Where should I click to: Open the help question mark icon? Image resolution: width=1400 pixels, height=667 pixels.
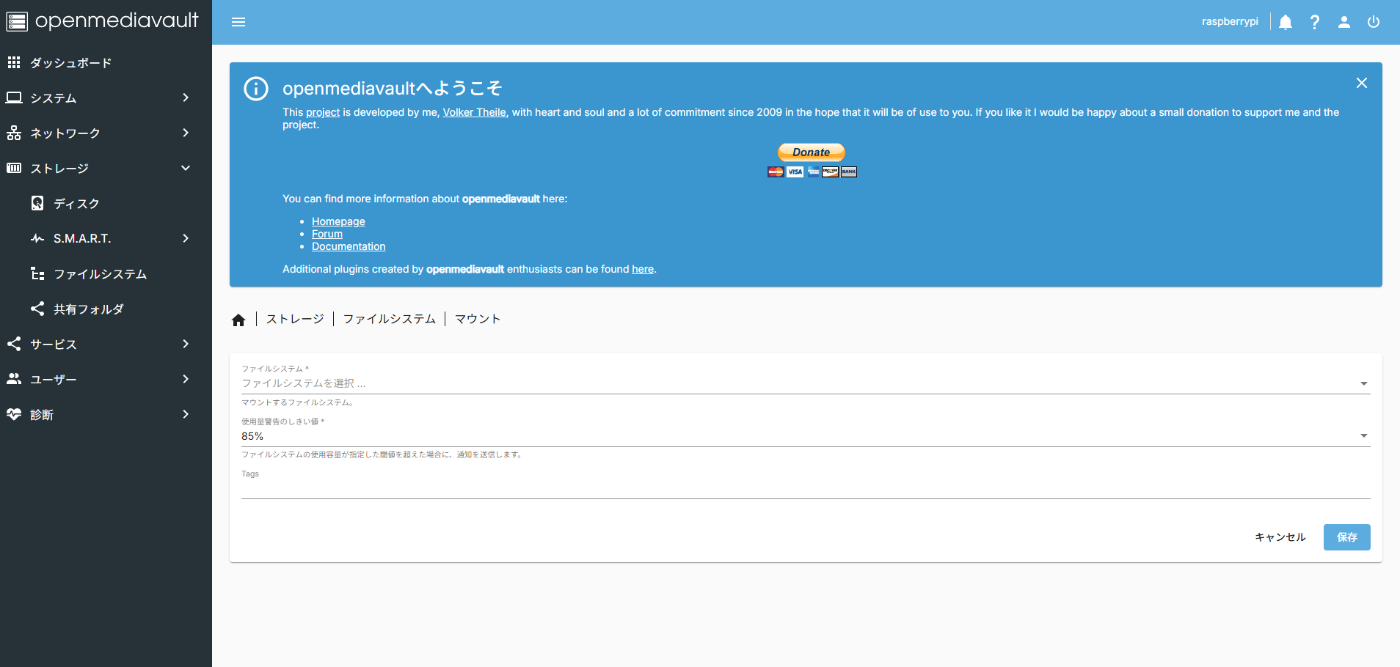click(1315, 22)
